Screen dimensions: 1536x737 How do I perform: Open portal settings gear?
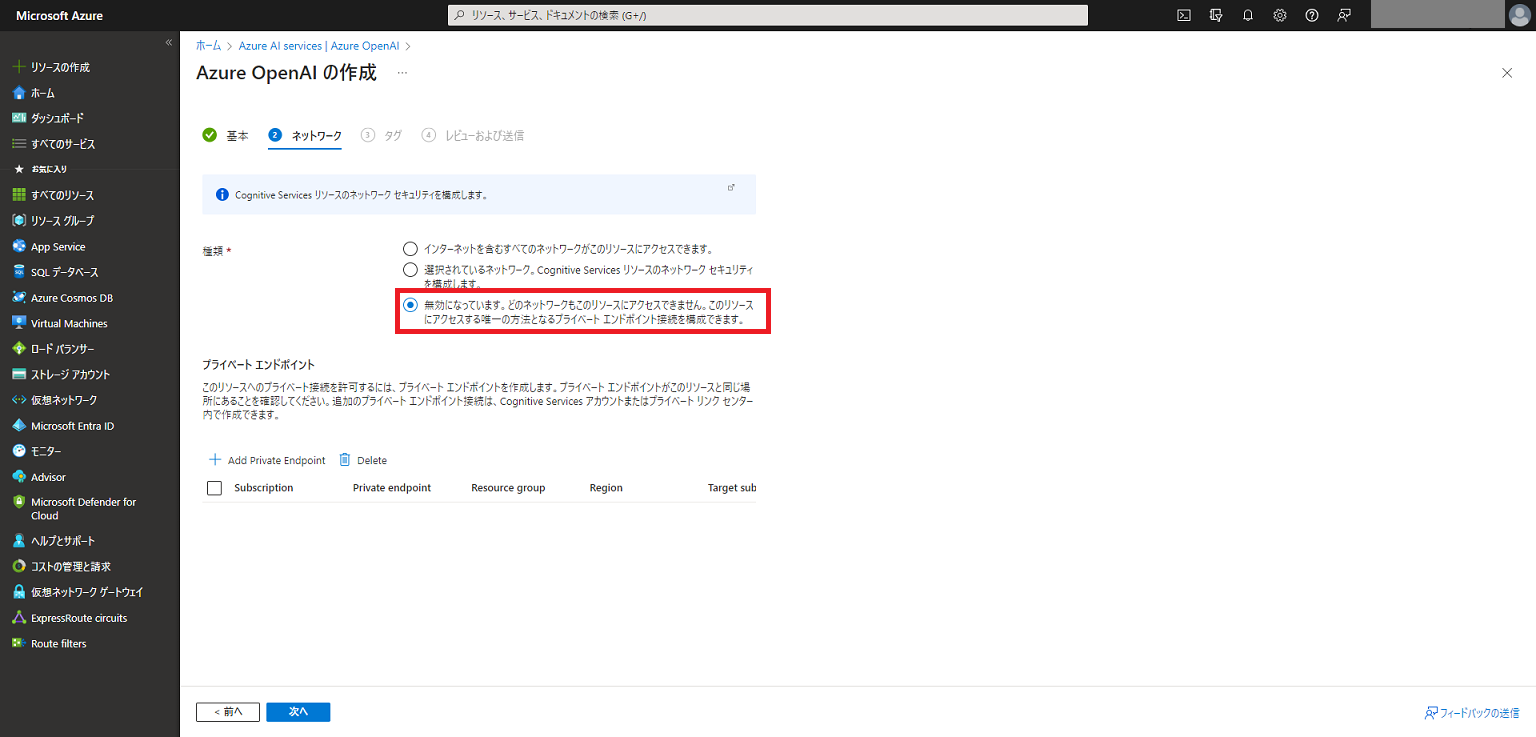[1280, 15]
